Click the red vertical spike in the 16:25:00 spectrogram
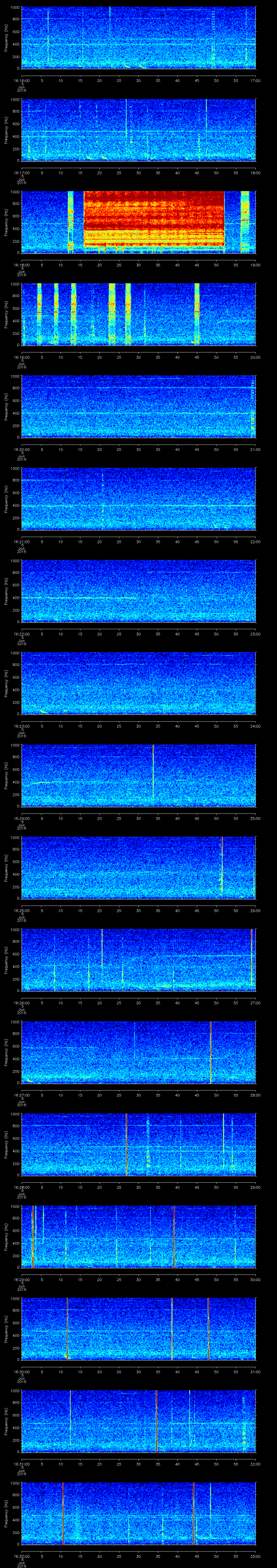This screenshot has height=1568, width=277. pos(222,864)
